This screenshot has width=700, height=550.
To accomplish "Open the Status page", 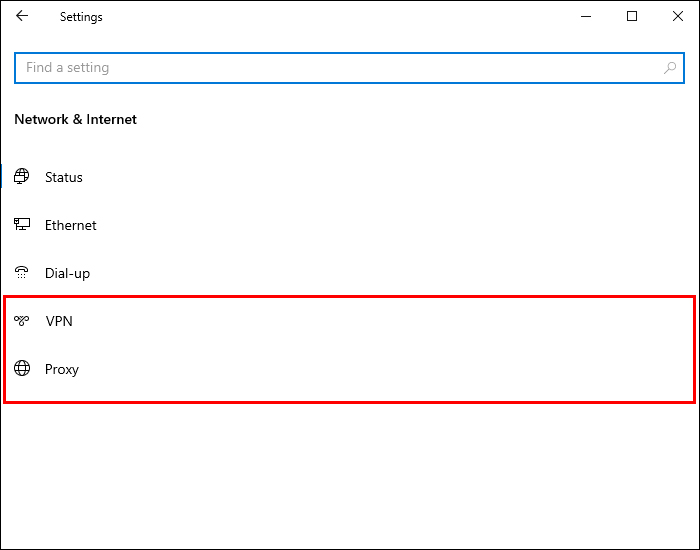I will click(64, 177).
